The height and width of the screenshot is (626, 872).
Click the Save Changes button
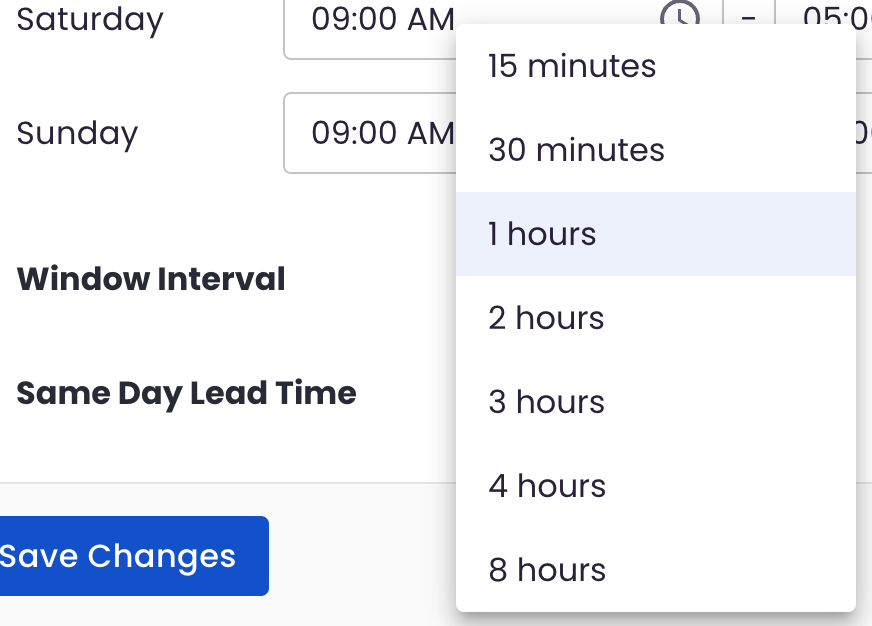[134, 556]
